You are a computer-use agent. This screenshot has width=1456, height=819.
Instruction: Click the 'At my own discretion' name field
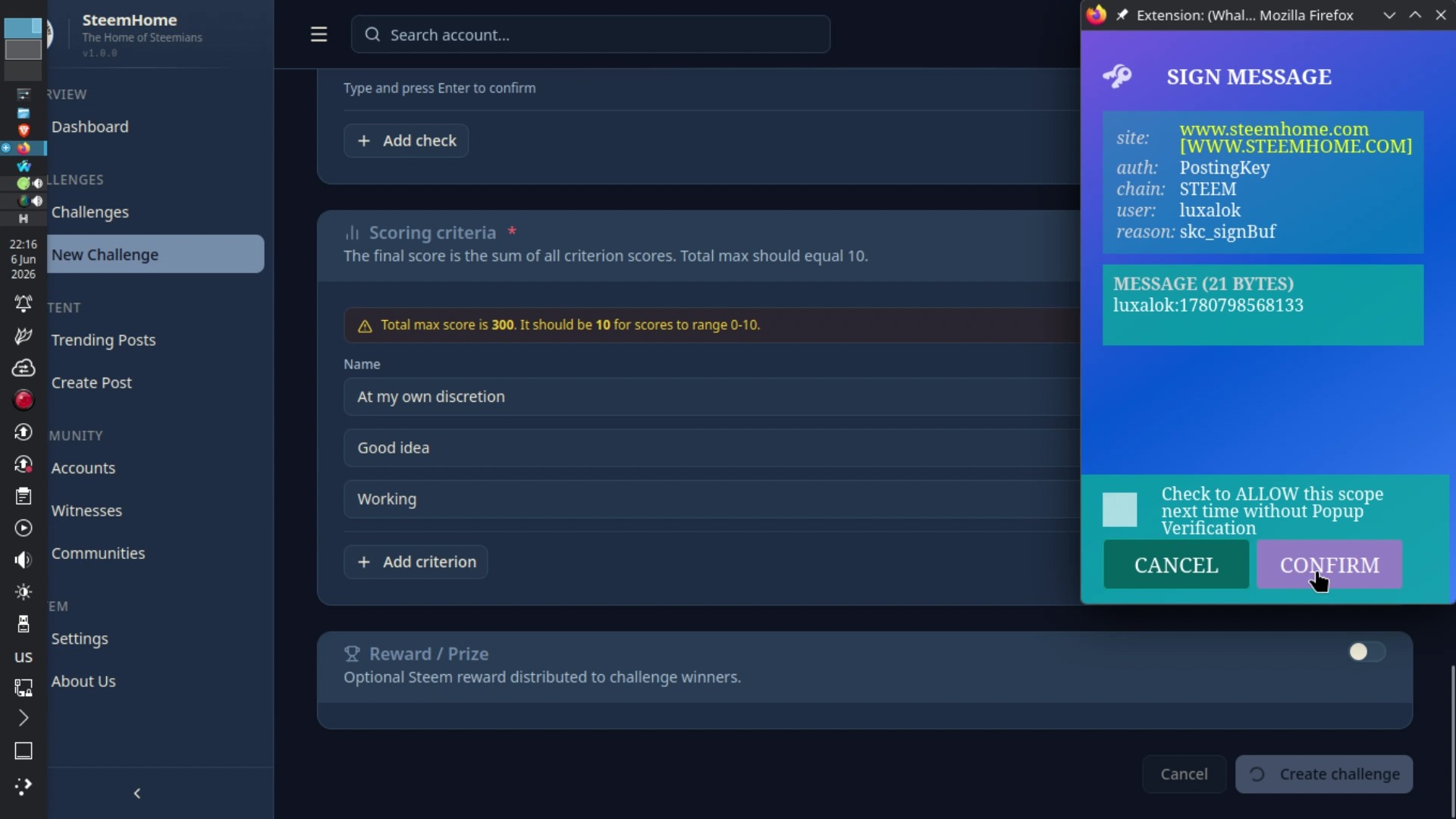coord(713,397)
